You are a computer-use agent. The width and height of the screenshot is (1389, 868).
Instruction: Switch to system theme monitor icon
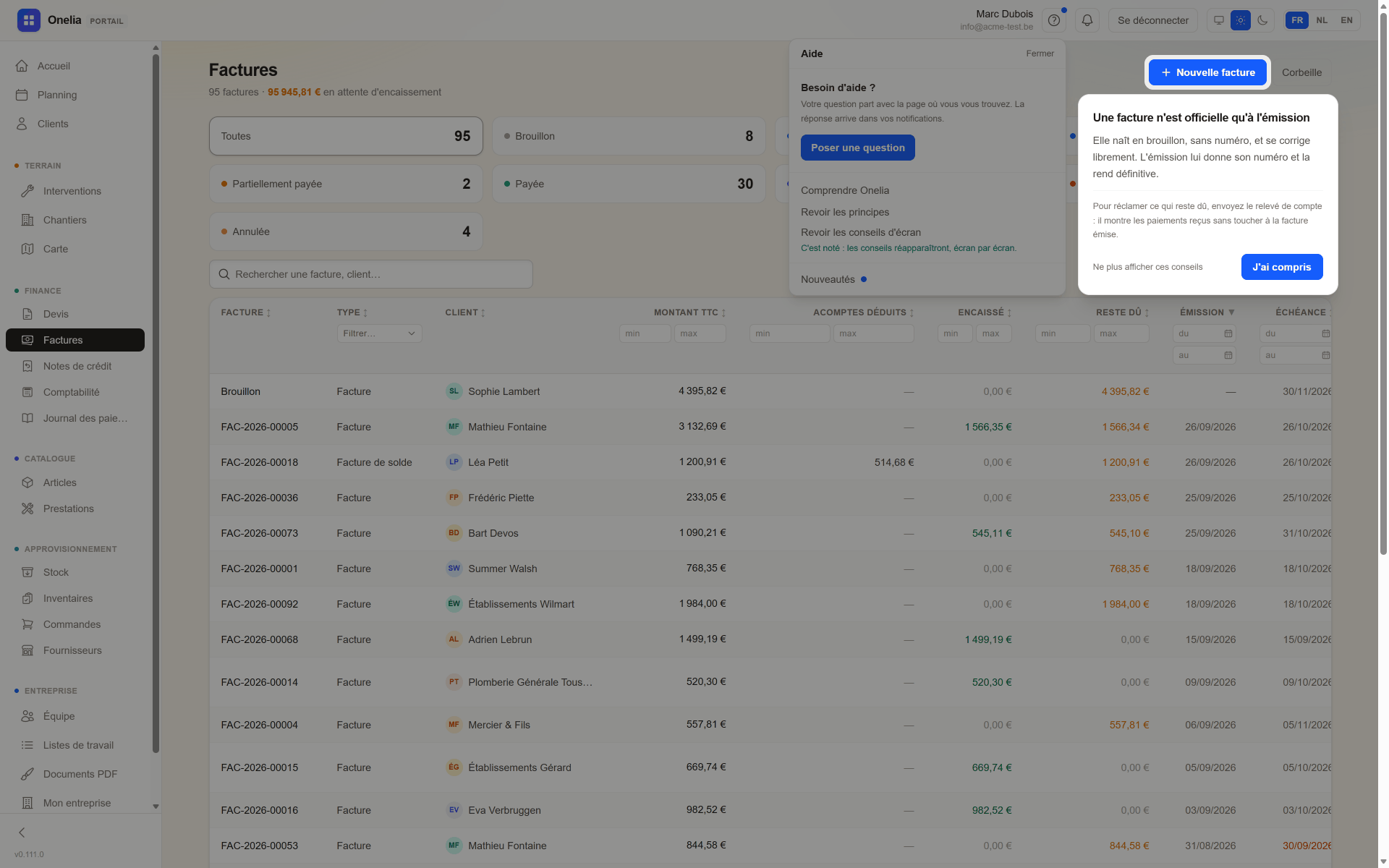click(1219, 20)
